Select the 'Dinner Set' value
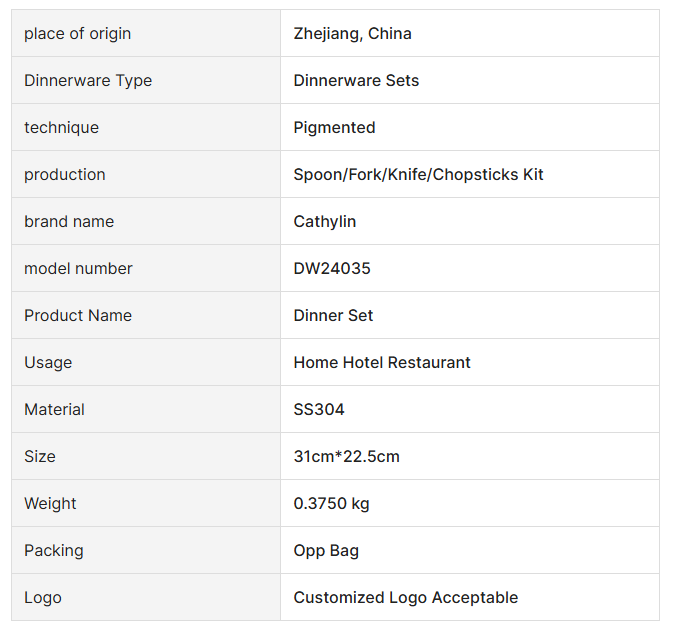Viewport: 673px width, 633px height. coord(333,316)
